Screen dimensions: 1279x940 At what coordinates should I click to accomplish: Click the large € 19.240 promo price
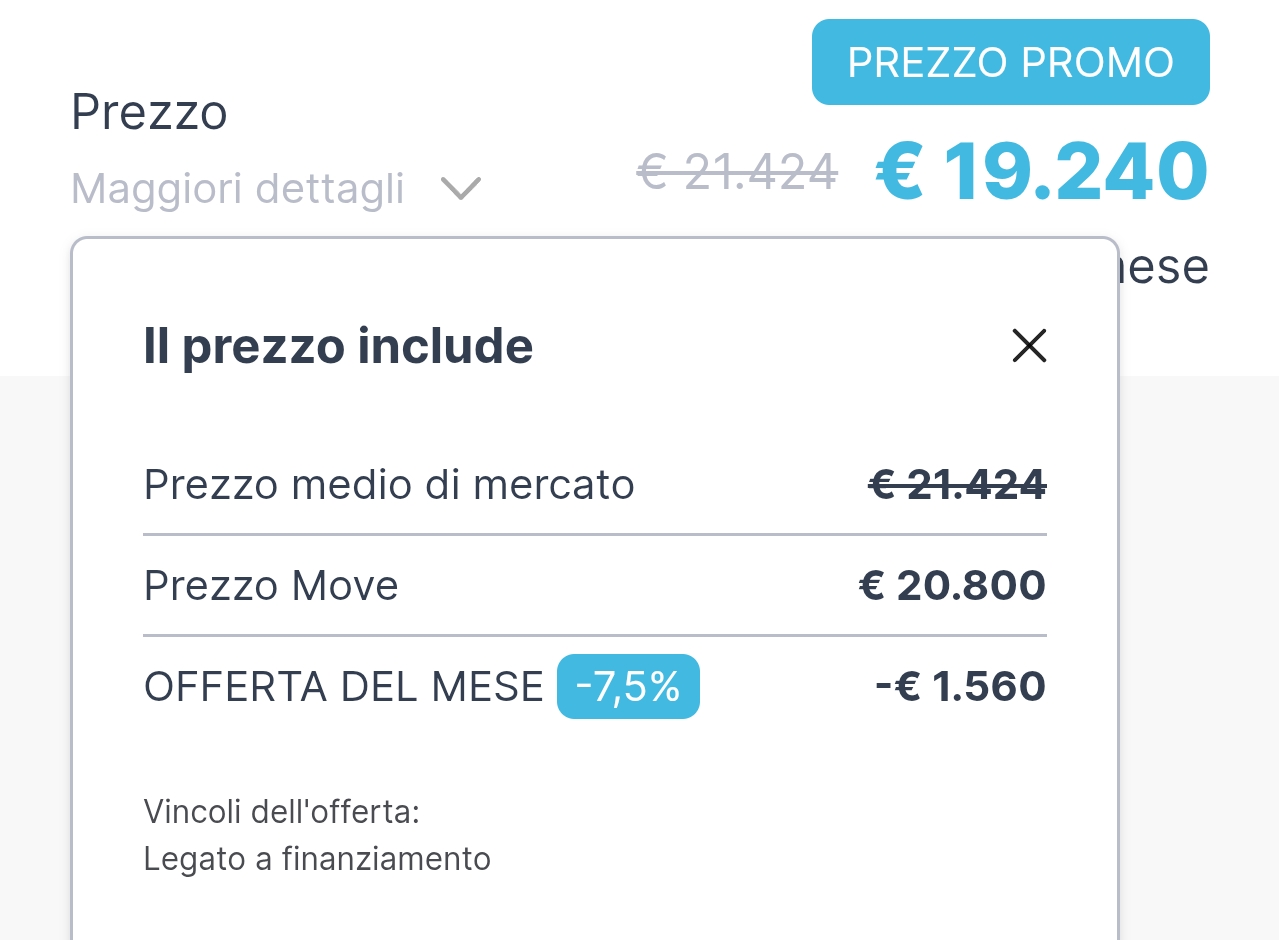1042,171
